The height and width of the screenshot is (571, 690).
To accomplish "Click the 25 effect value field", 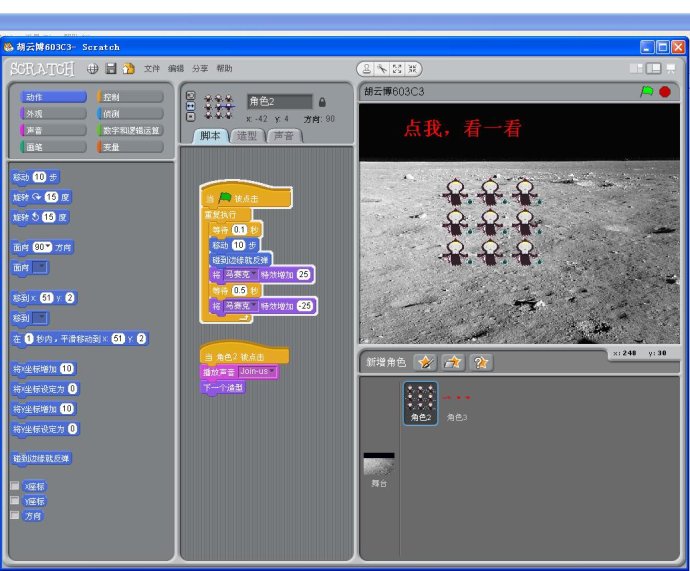I will (x=303, y=274).
